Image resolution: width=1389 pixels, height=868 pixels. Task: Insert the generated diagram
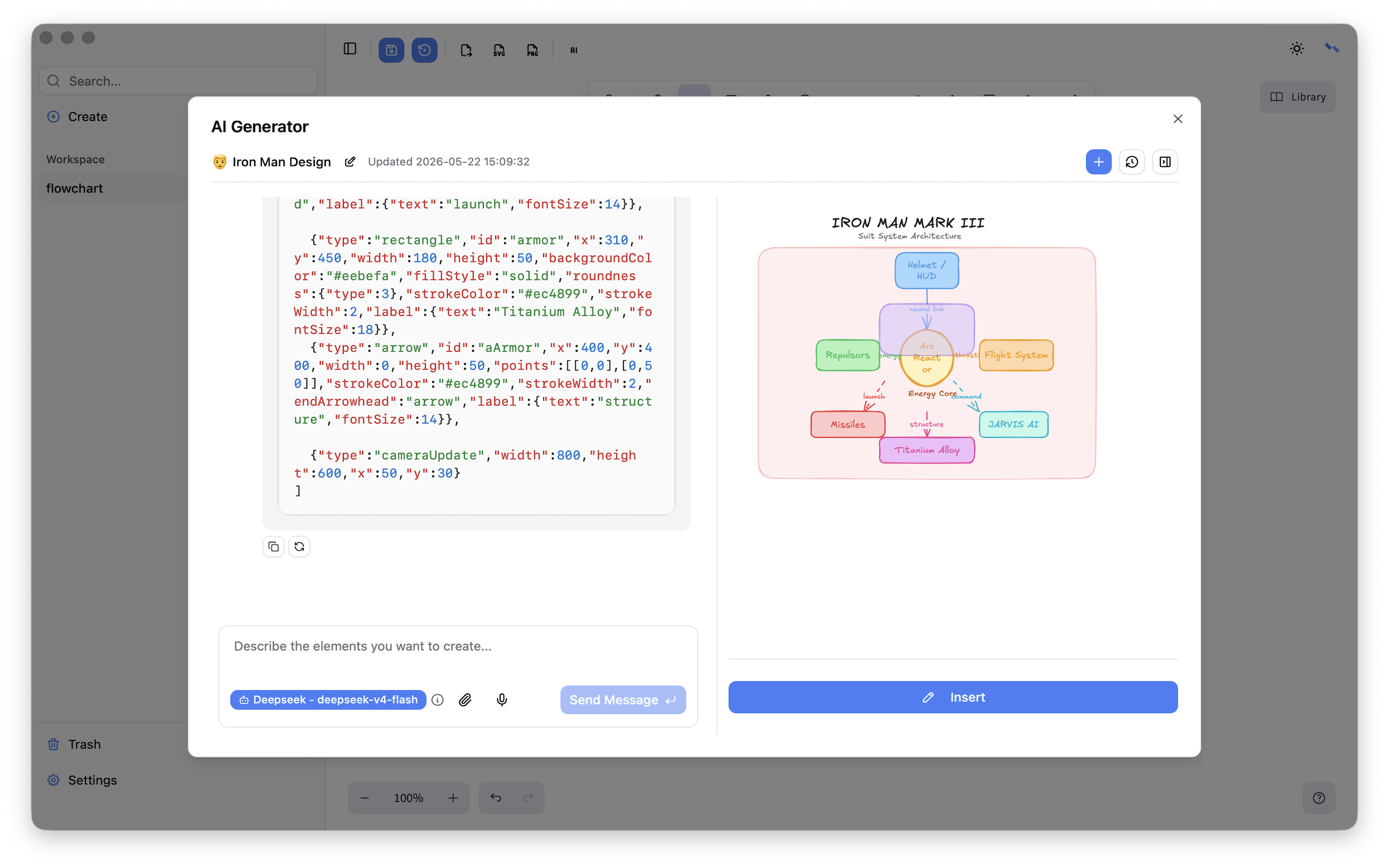(x=953, y=697)
